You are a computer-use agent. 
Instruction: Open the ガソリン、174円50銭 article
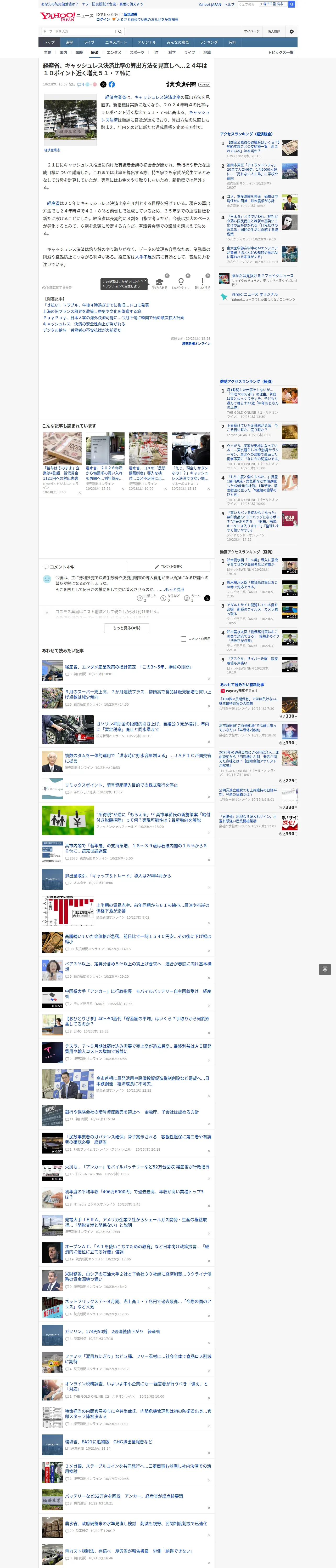112,1331
